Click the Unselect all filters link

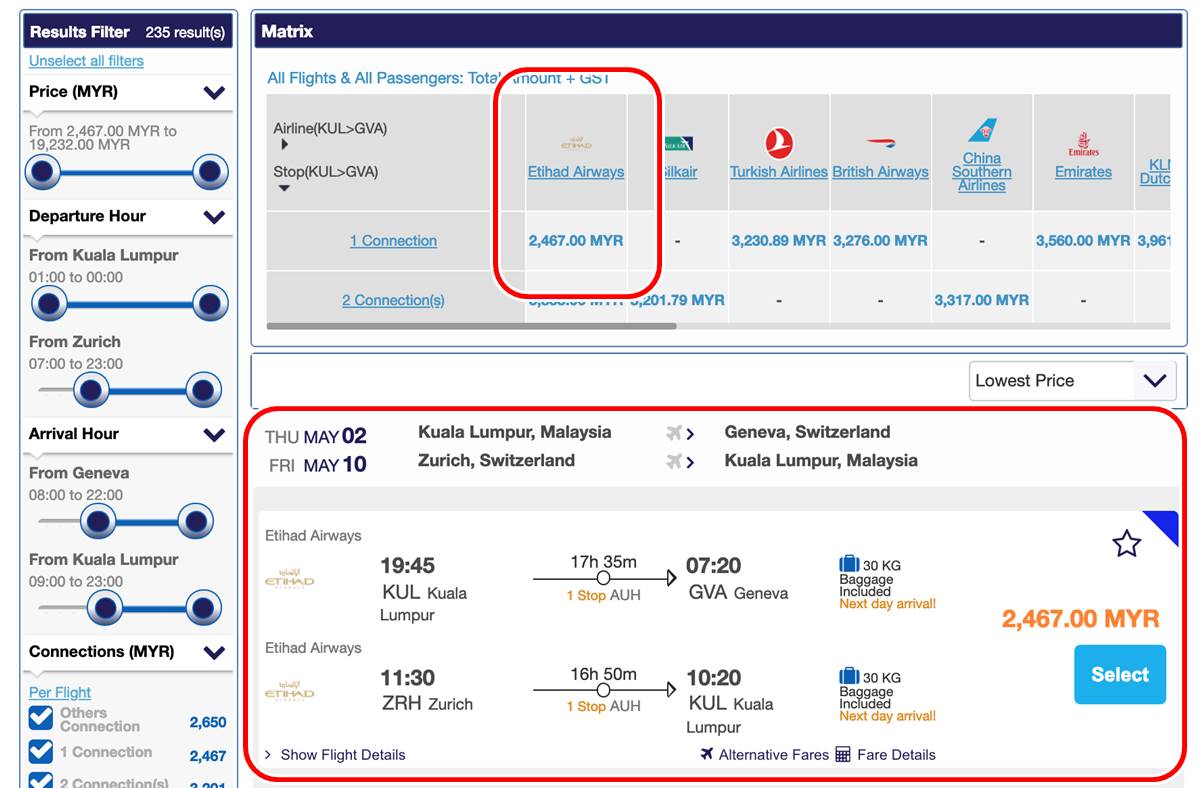pos(86,61)
